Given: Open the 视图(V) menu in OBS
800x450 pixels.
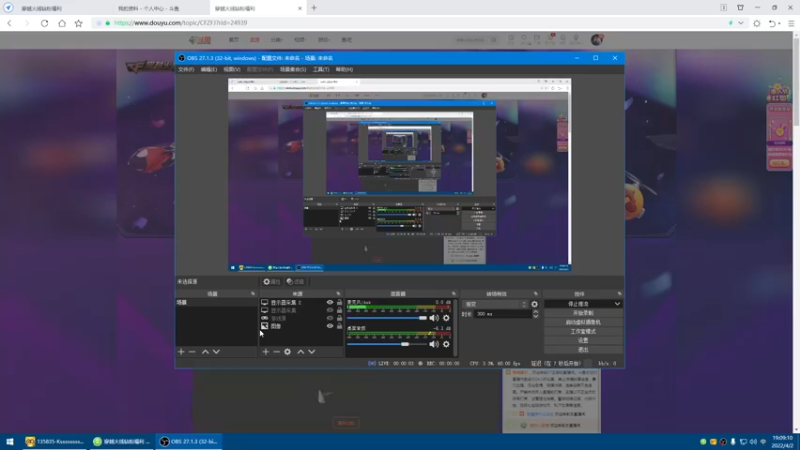Looking at the screenshot, I should click(x=232, y=69).
